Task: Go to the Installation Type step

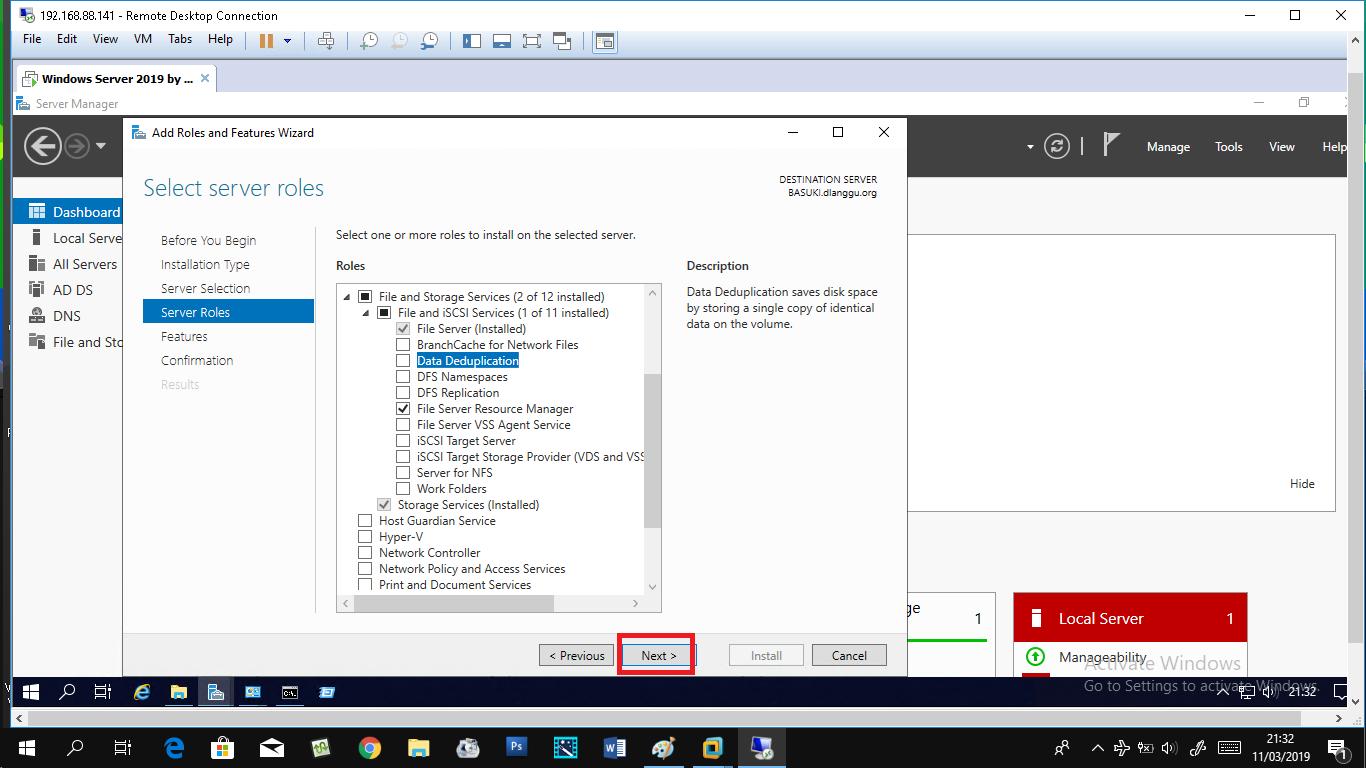Action: 206,265
